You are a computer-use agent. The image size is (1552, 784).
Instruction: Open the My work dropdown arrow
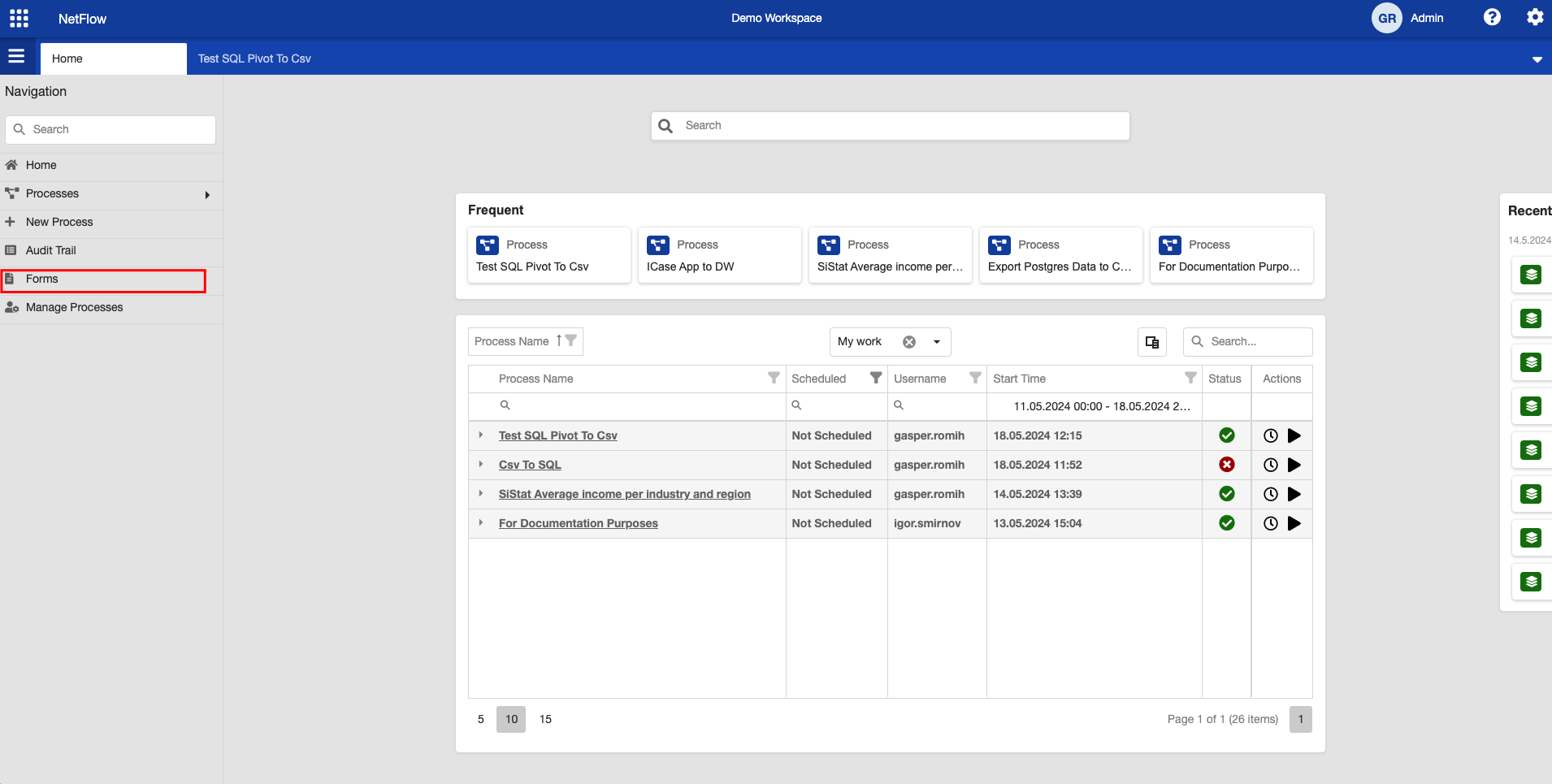coord(937,342)
